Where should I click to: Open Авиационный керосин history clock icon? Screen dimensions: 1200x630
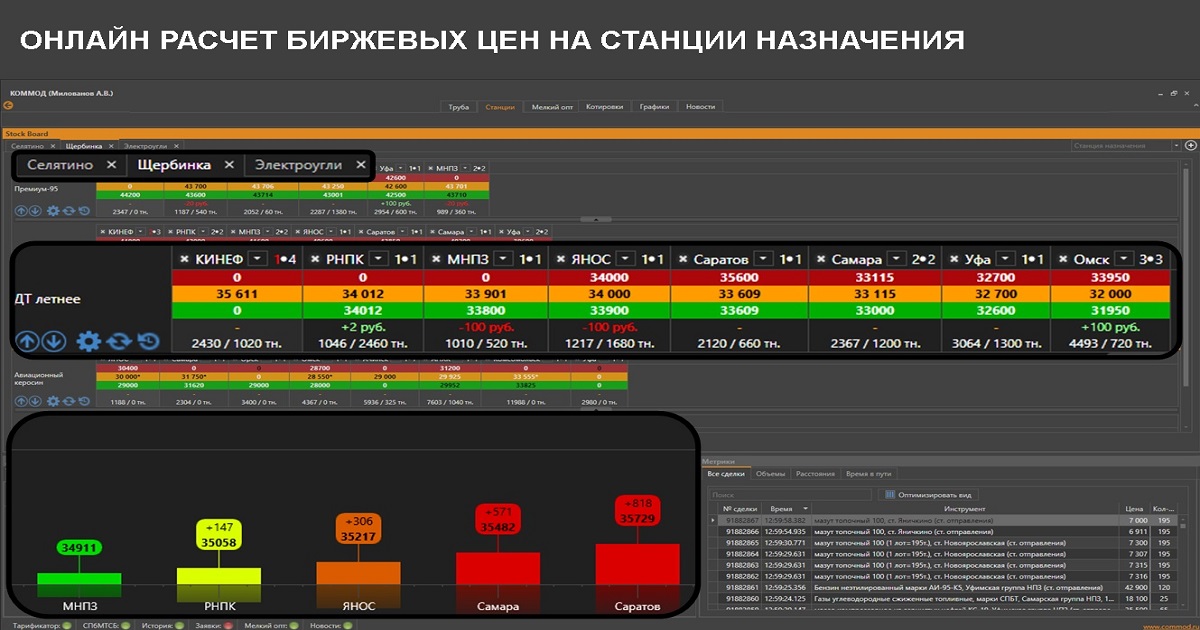(84, 401)
